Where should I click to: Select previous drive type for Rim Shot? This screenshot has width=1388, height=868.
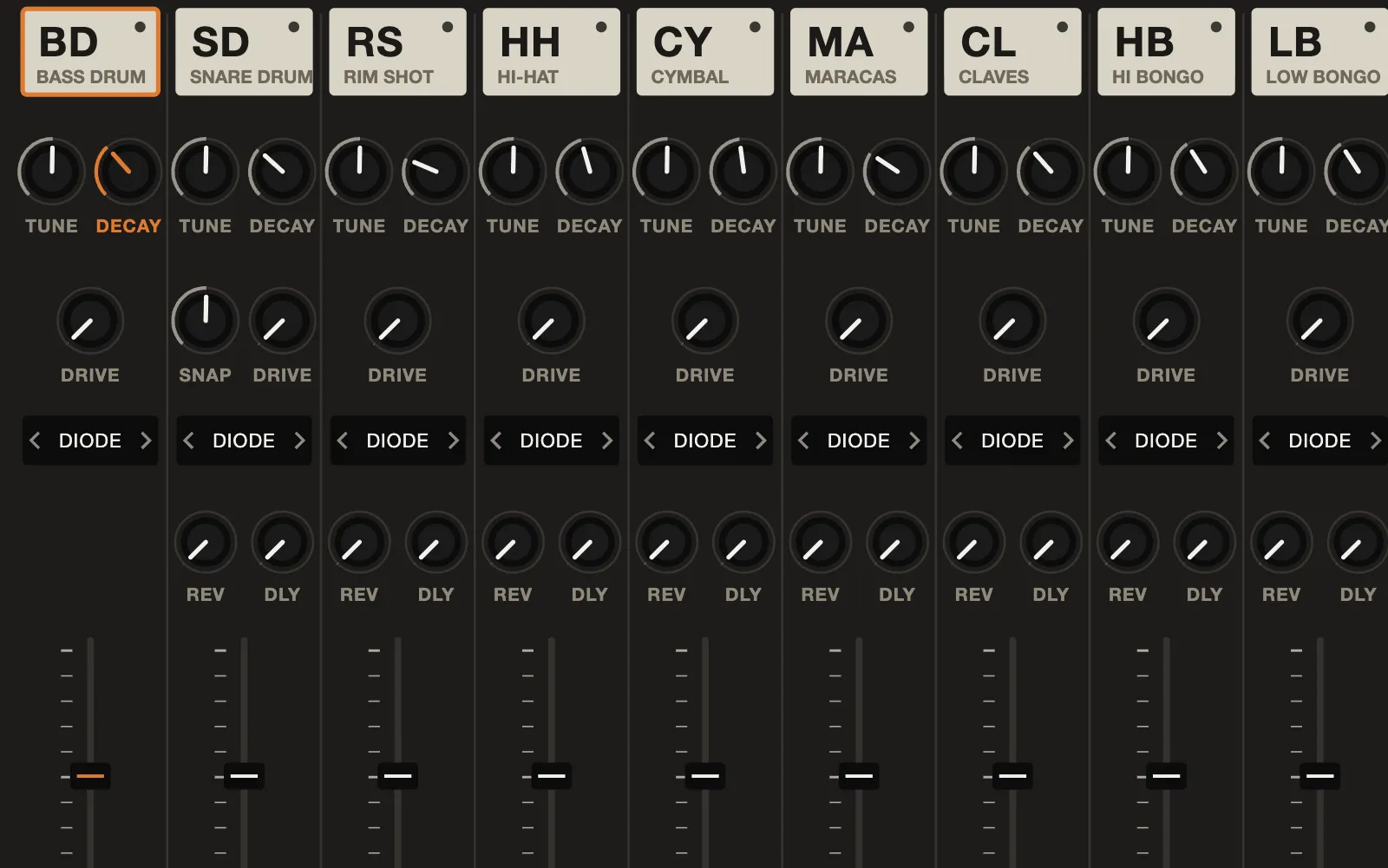(x=343, y=441)
